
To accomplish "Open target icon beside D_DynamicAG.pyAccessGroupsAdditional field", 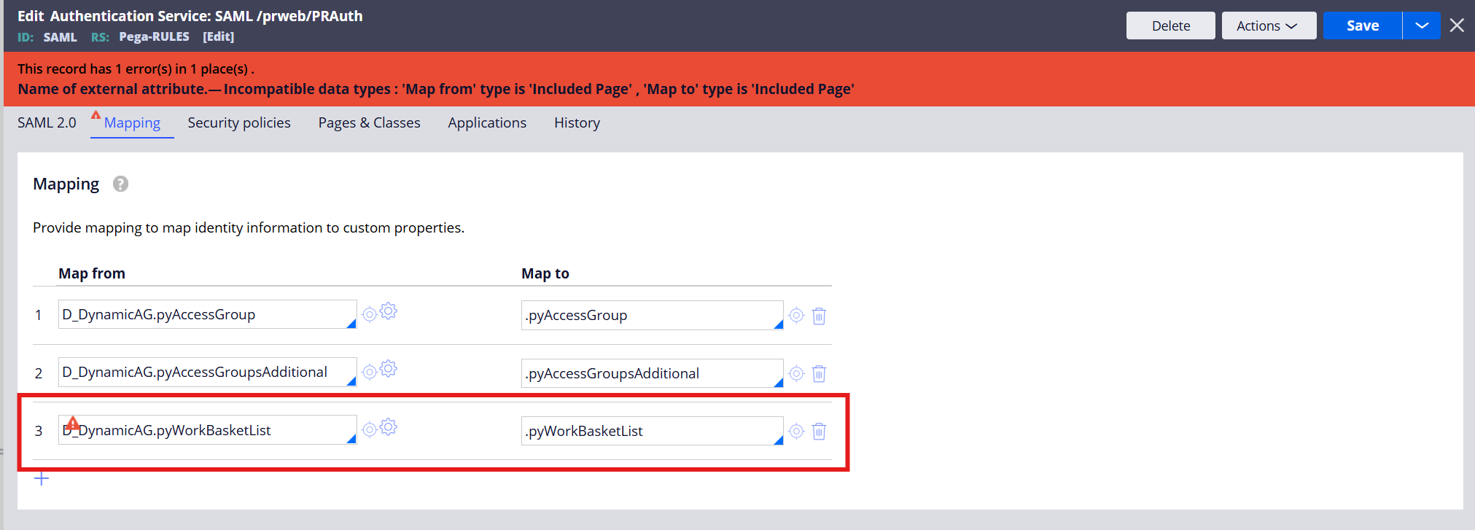I will [369, 373].
